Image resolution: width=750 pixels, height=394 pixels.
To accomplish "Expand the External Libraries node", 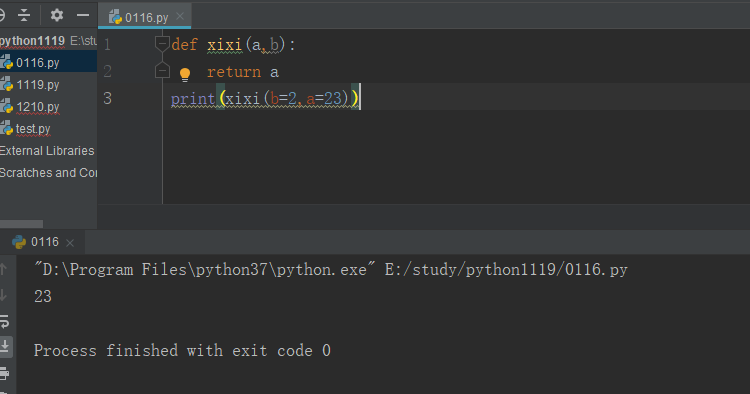I will tap(47, 151).
